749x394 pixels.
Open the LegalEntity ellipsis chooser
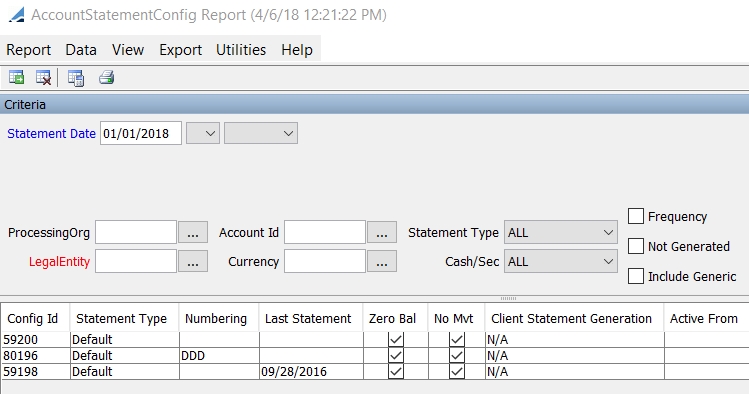(x=193, y=262)
